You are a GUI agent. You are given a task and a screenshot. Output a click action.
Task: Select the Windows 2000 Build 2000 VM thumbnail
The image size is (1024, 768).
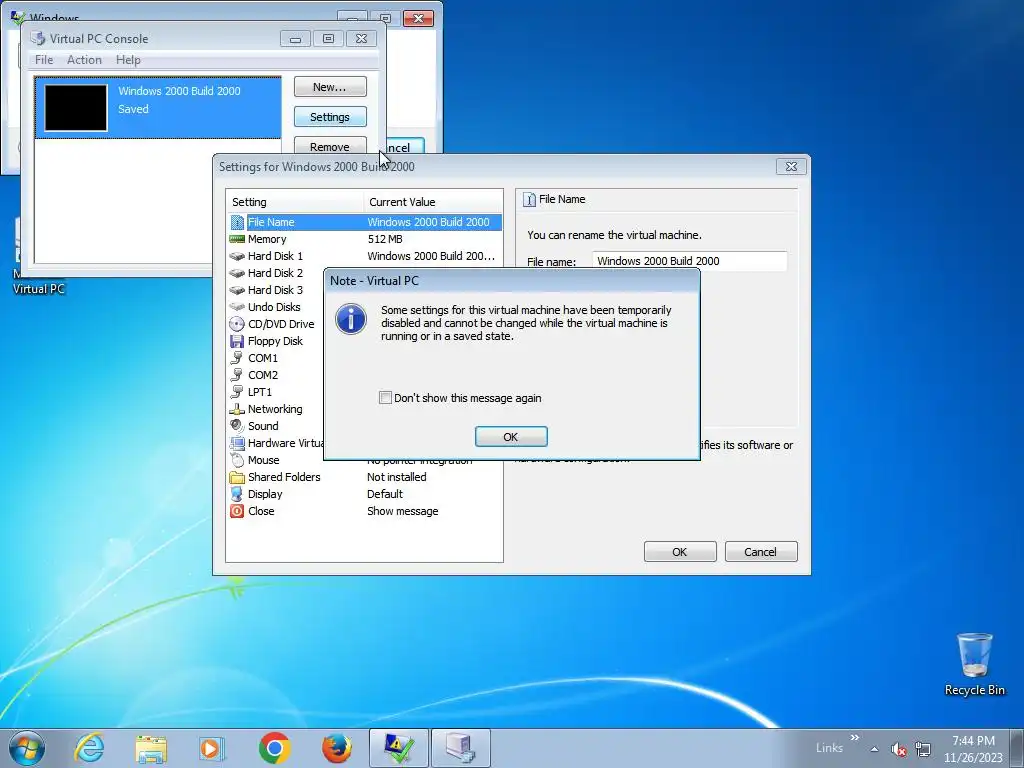point(76,108)
